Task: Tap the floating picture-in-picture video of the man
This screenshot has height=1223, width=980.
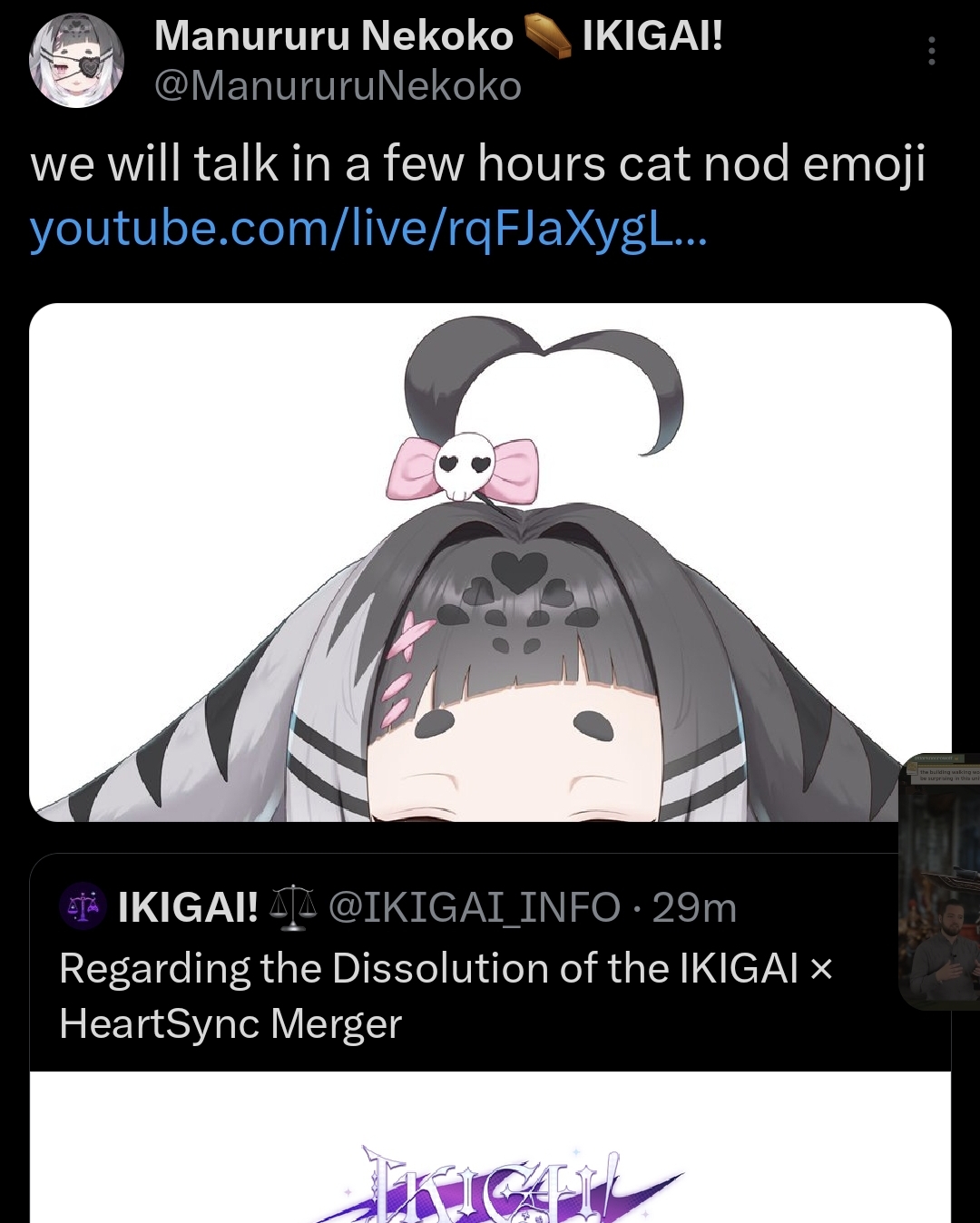Action: 940,881
